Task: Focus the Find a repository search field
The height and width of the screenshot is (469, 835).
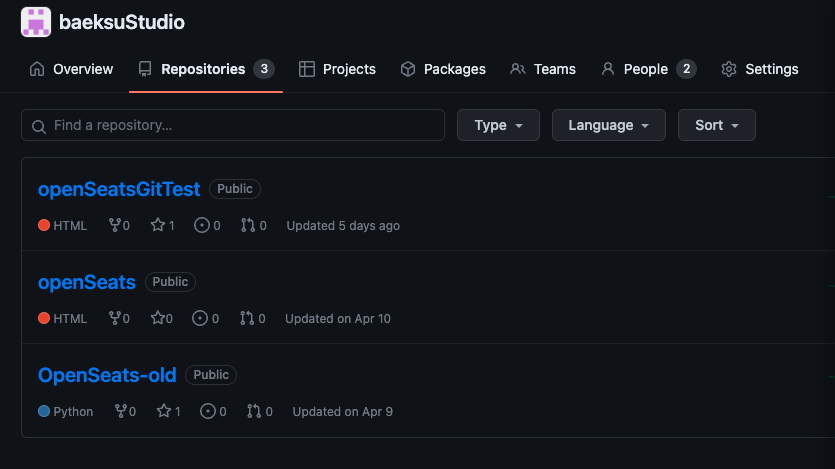Action: click(233, 125)
